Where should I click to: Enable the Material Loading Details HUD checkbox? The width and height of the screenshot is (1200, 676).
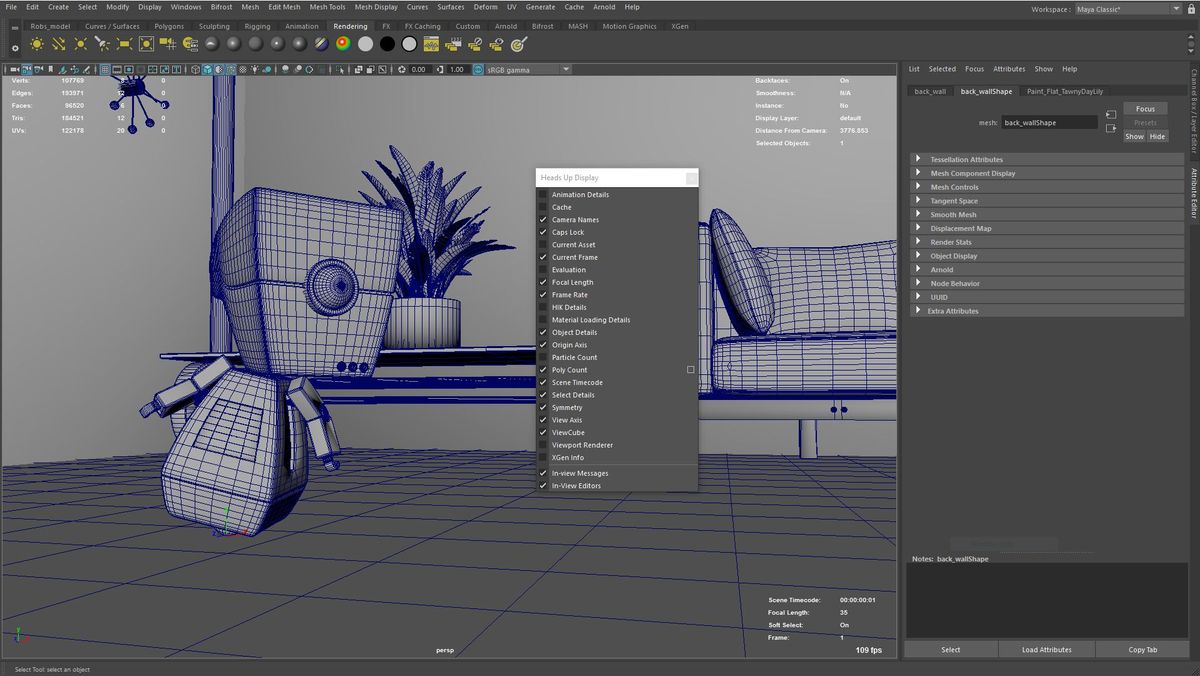pyautogui.click(x=542, y=320)
